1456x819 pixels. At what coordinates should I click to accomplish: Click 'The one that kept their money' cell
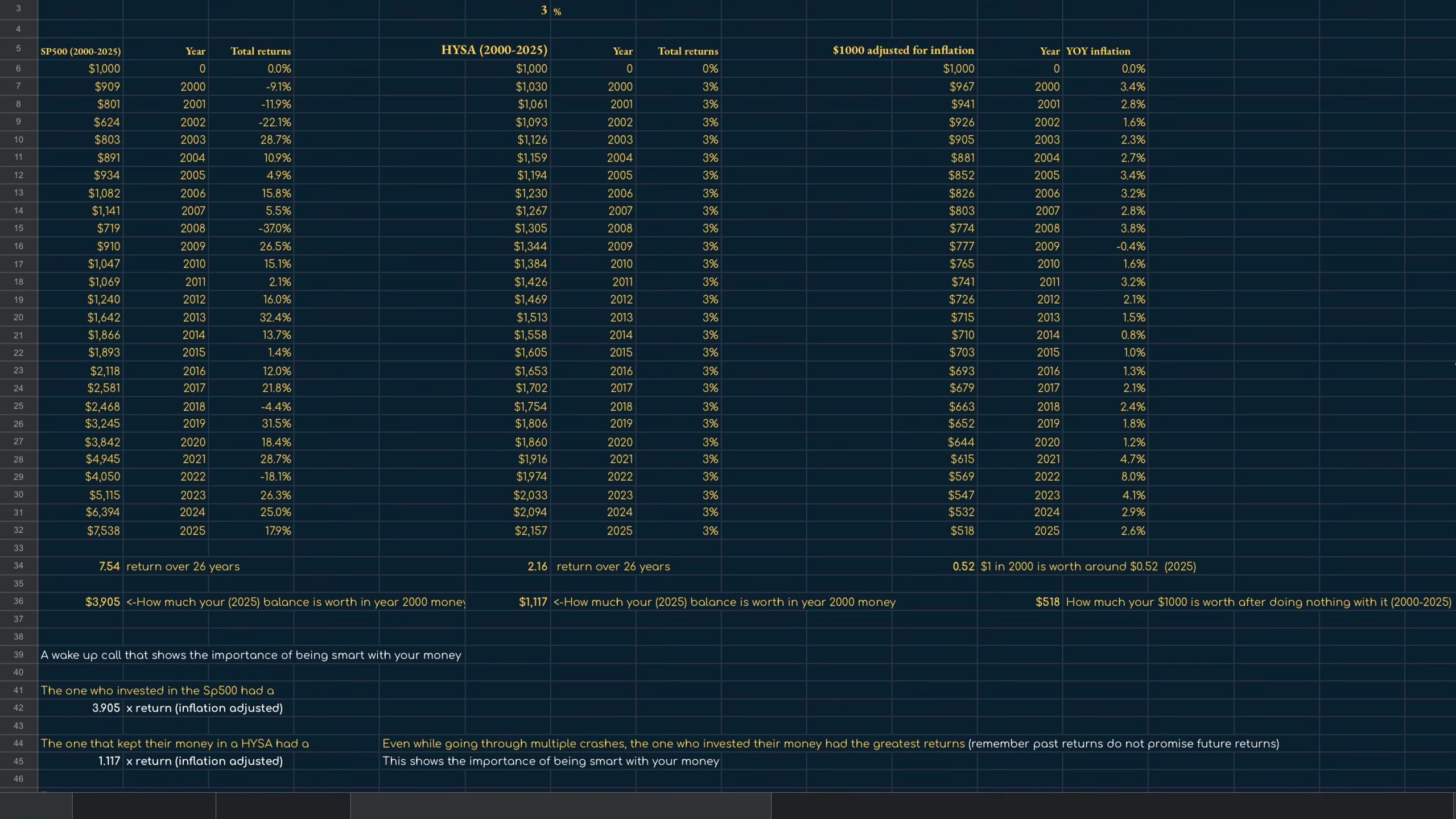175,743
